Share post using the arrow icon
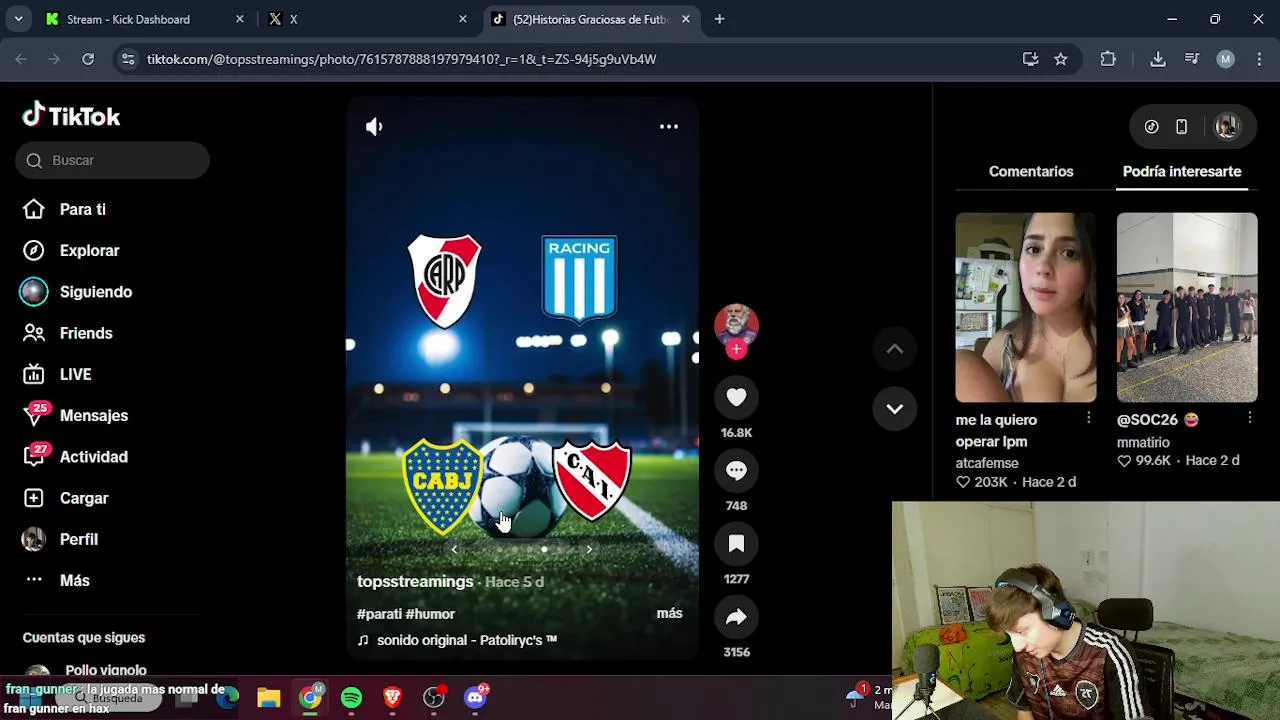The height and width of the screenshot is (720, 1280). point(736,617)
